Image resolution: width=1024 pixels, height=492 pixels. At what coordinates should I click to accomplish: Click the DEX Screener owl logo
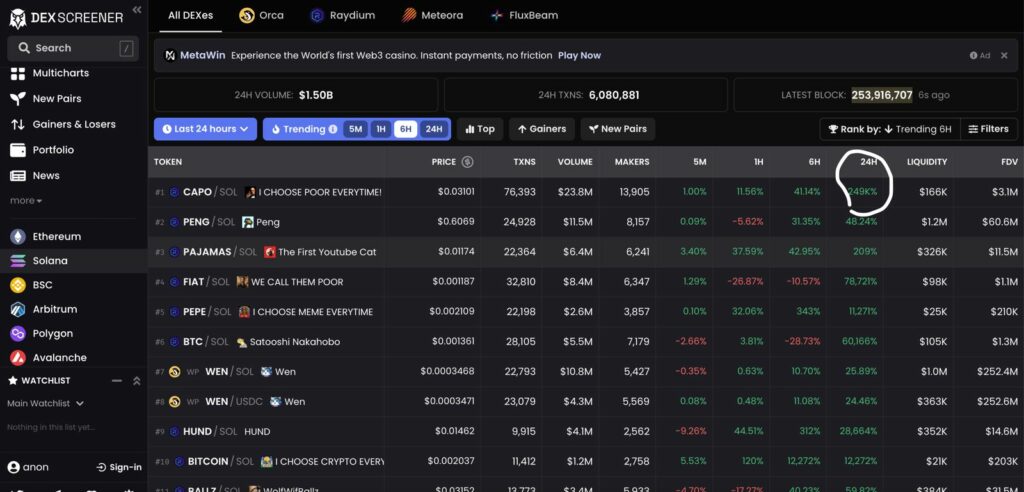point(18,18)
